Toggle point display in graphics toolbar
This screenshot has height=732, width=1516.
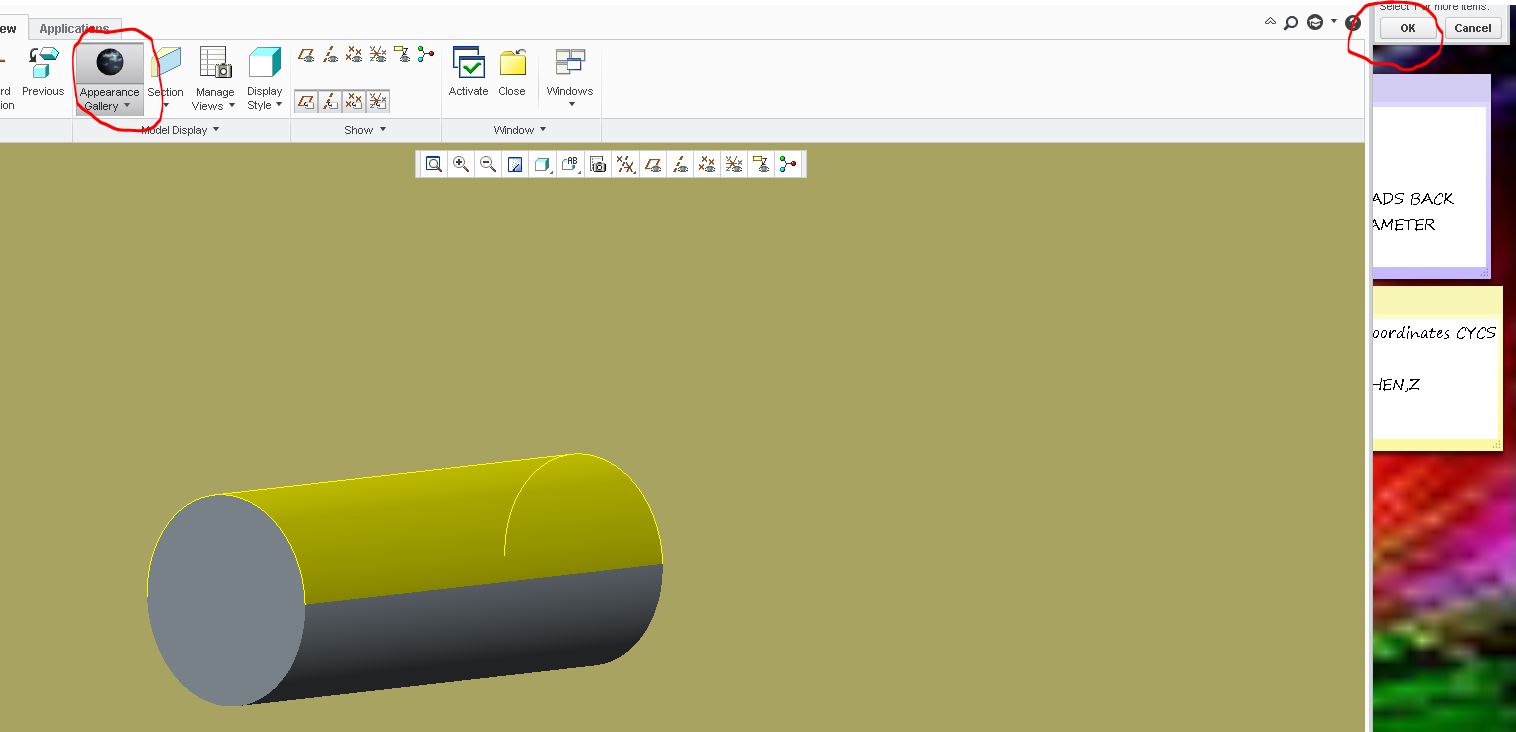click(707, 164)
